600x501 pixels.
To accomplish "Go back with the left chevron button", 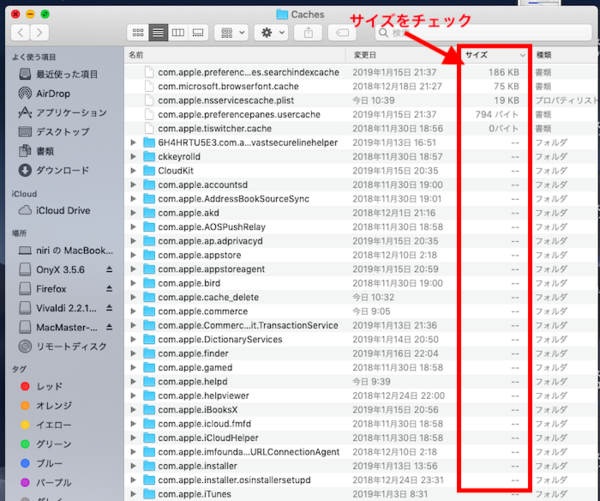I will click(21, 33).
